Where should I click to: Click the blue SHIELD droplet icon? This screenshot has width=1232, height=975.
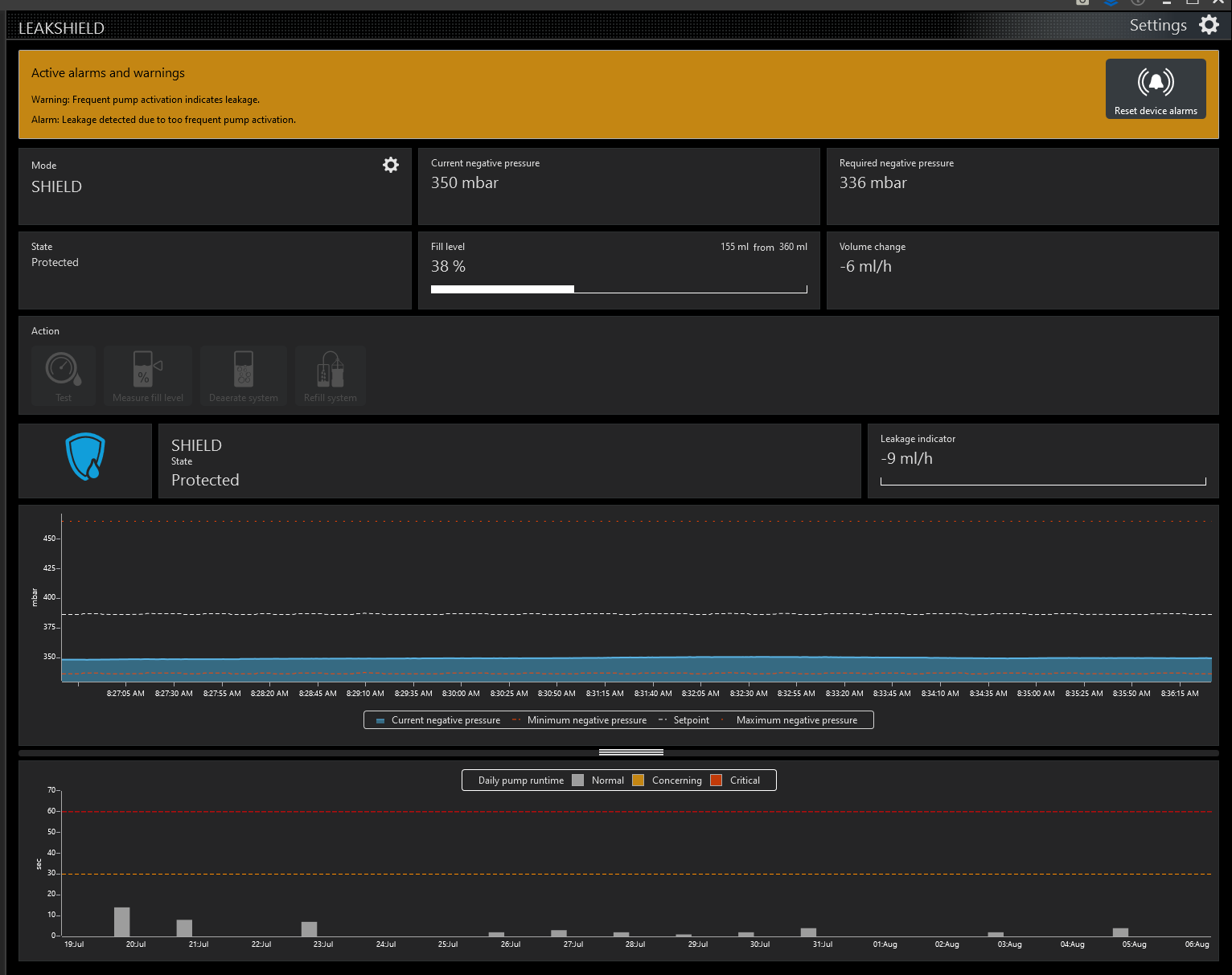(x=85, y=457)
